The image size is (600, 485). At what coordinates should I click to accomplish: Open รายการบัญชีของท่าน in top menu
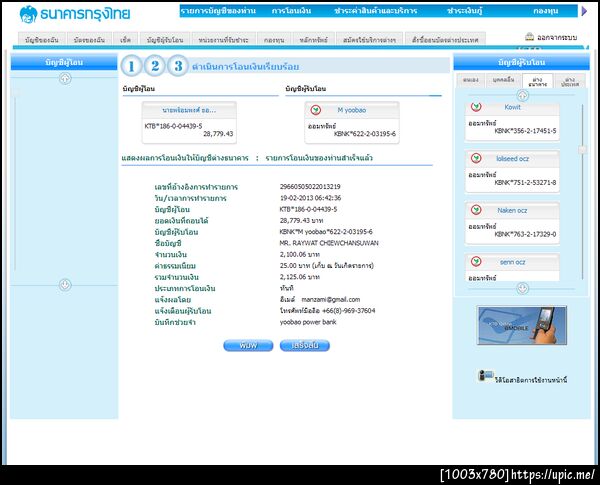[218, 11]
